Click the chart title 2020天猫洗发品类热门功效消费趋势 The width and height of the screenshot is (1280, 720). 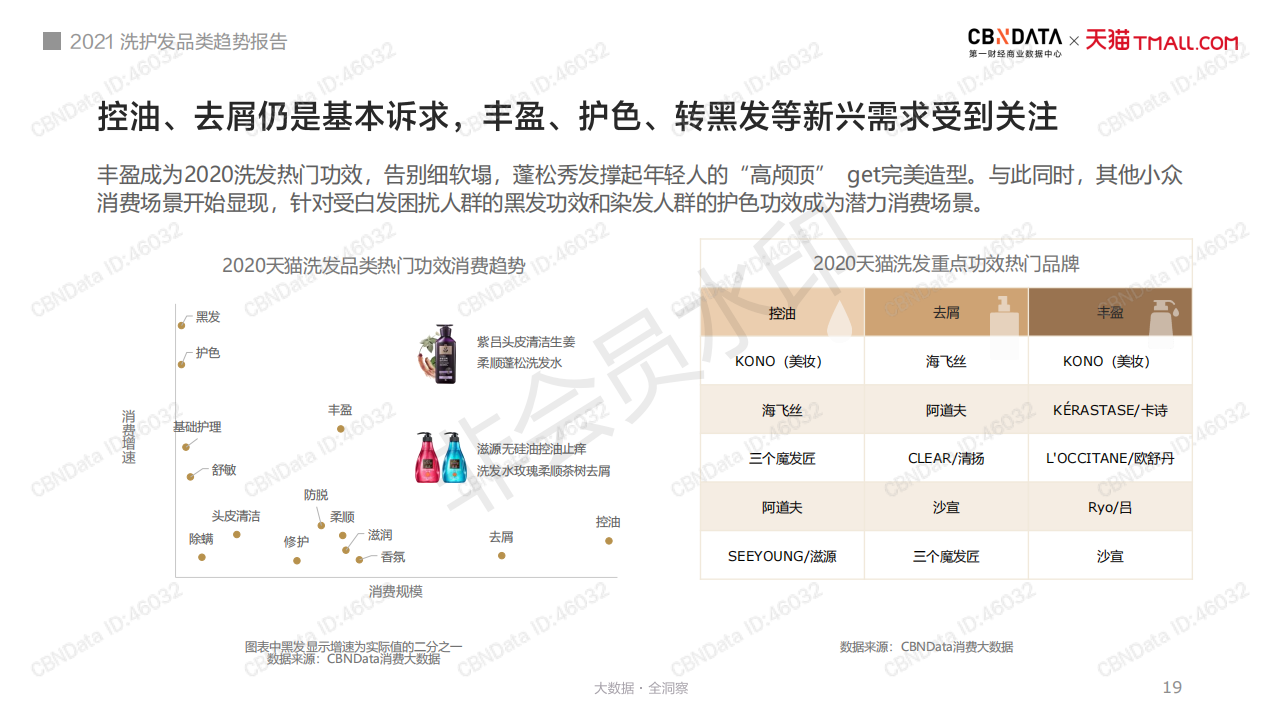373,266
